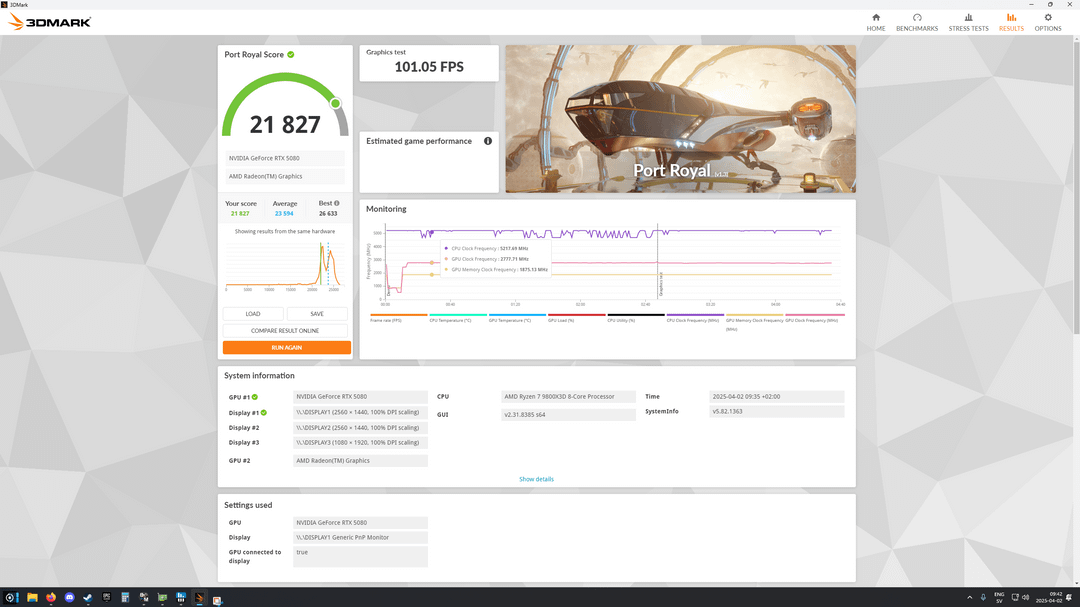Open Firefox from the taskbar

point(51,598)
